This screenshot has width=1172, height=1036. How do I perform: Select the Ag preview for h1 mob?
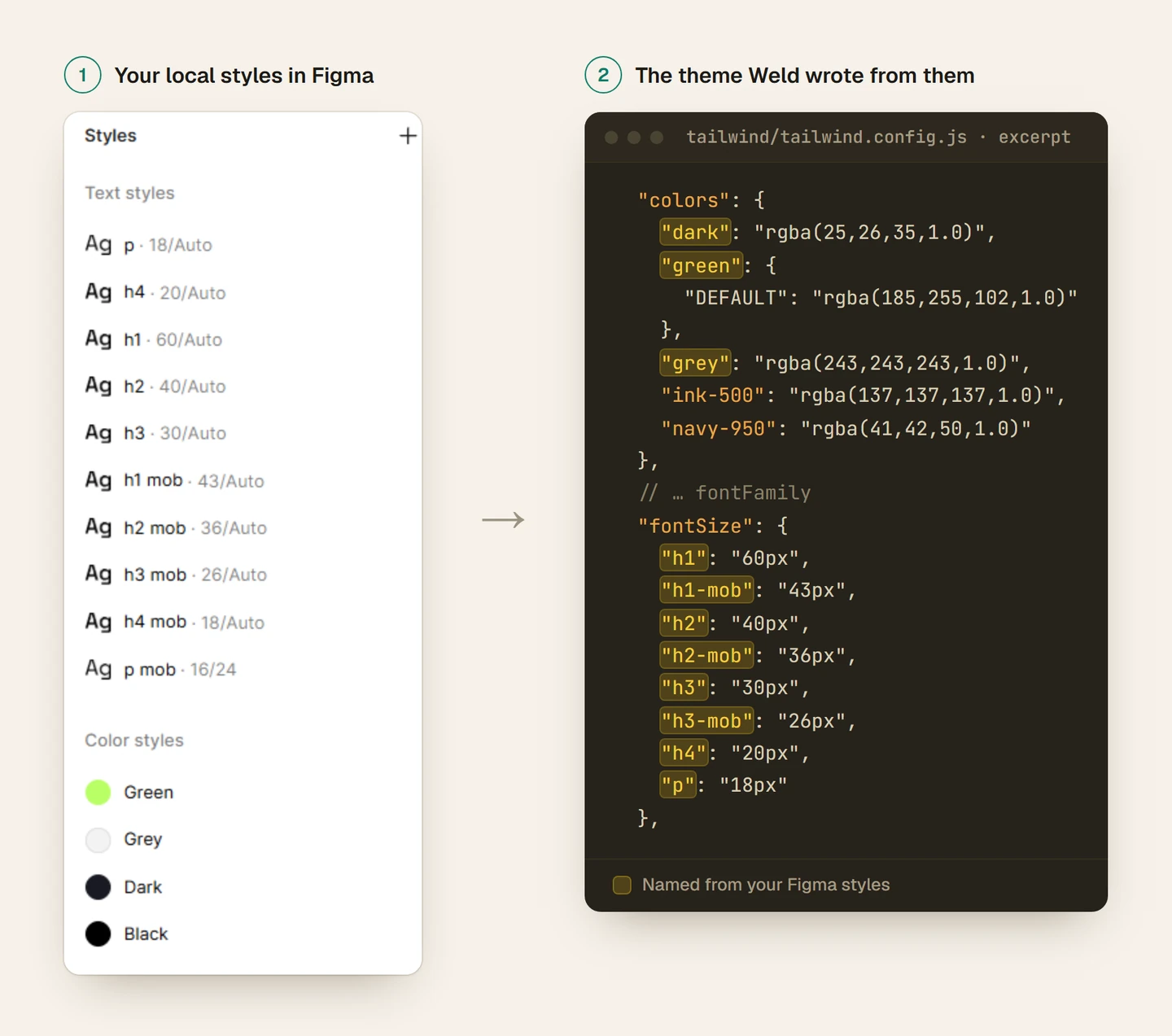(x=98, y=480)
